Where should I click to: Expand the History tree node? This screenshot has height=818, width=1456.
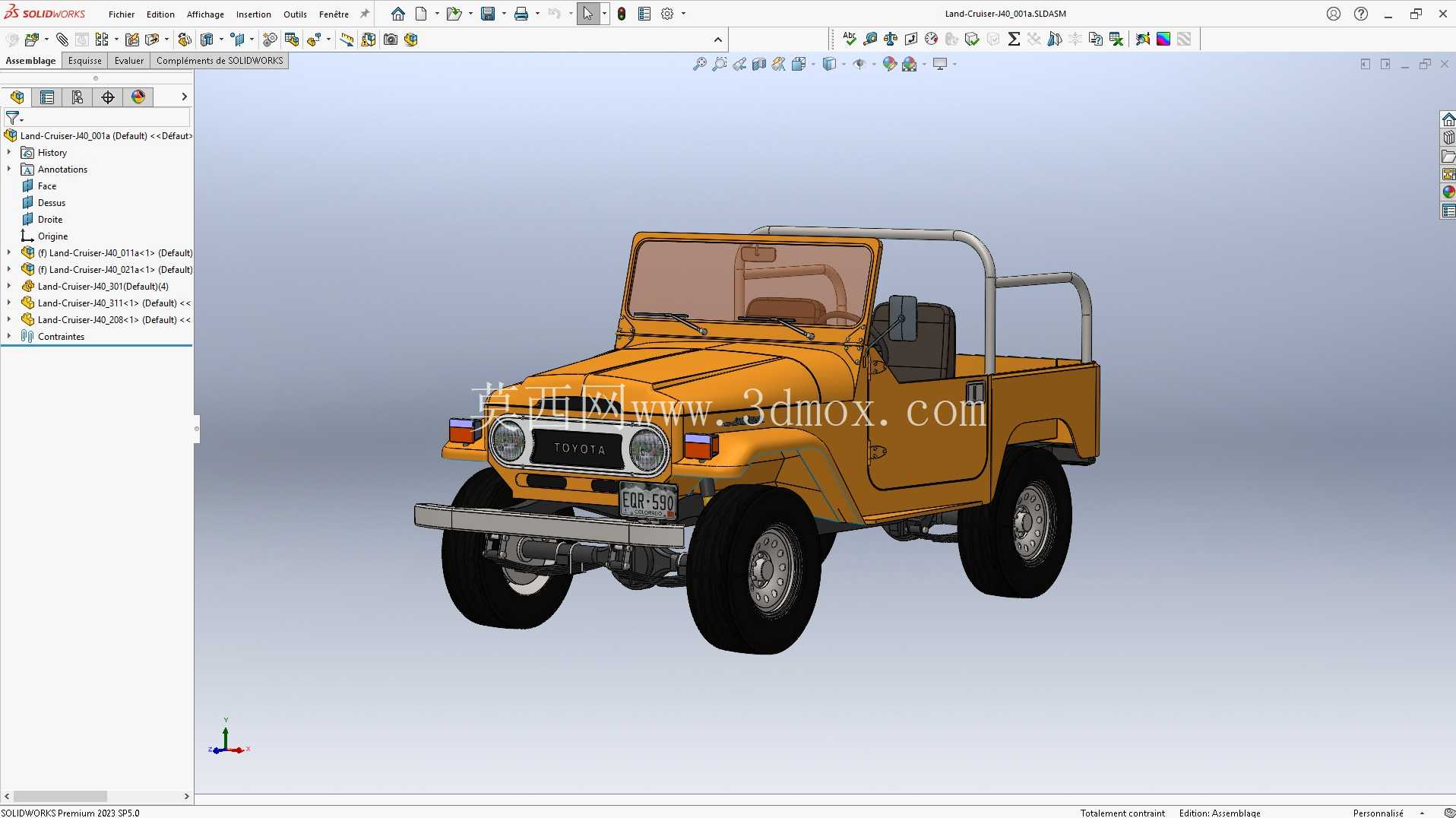pos(9,153)
